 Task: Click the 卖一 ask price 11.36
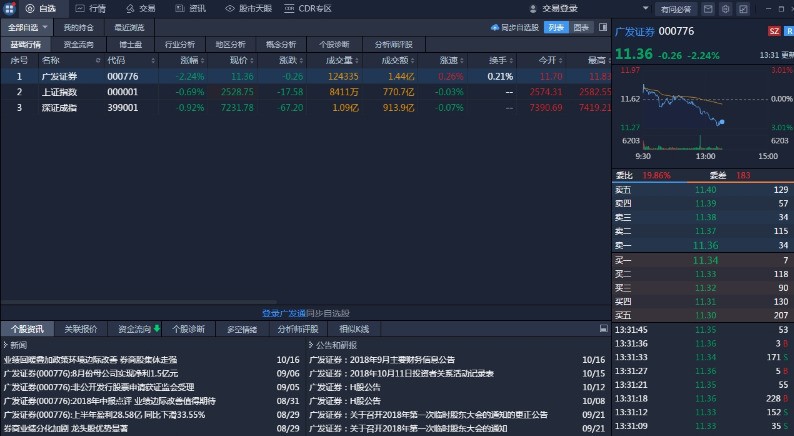(706, 246)
